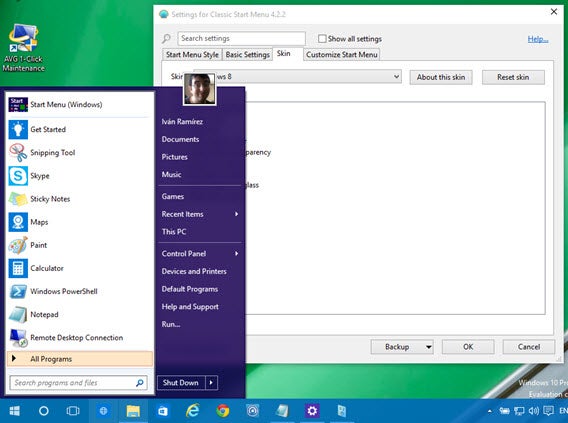Open the Help link
Viewport: 568px width, 423px height.
[x=538, y=39]
